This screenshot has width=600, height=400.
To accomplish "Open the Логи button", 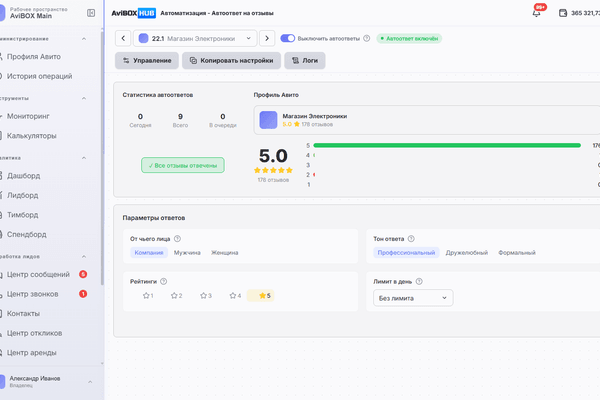I will [305, 60].
